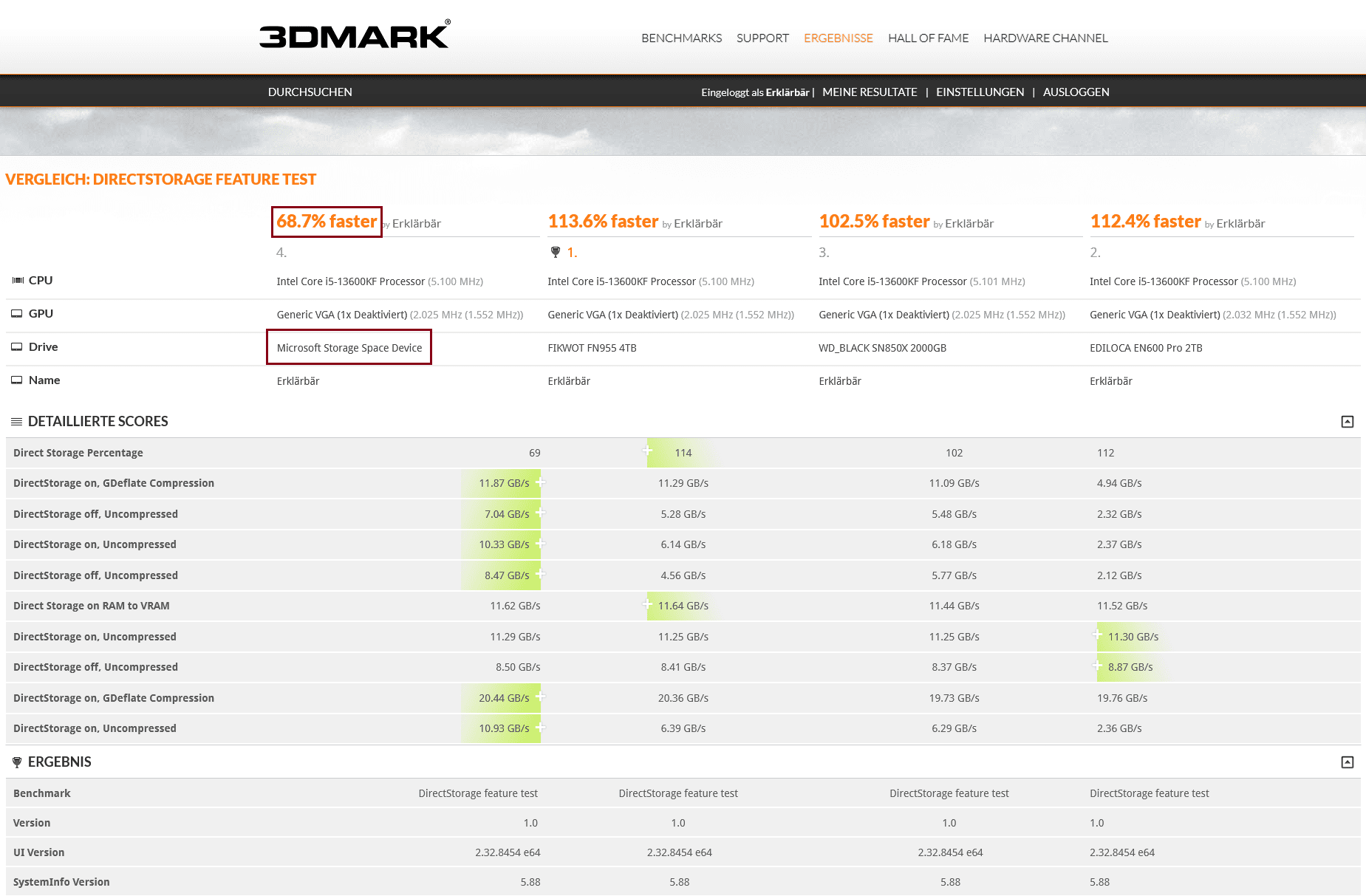Click the 10.33 GB/s score
1366x896 pixels.
pos(504,544)
